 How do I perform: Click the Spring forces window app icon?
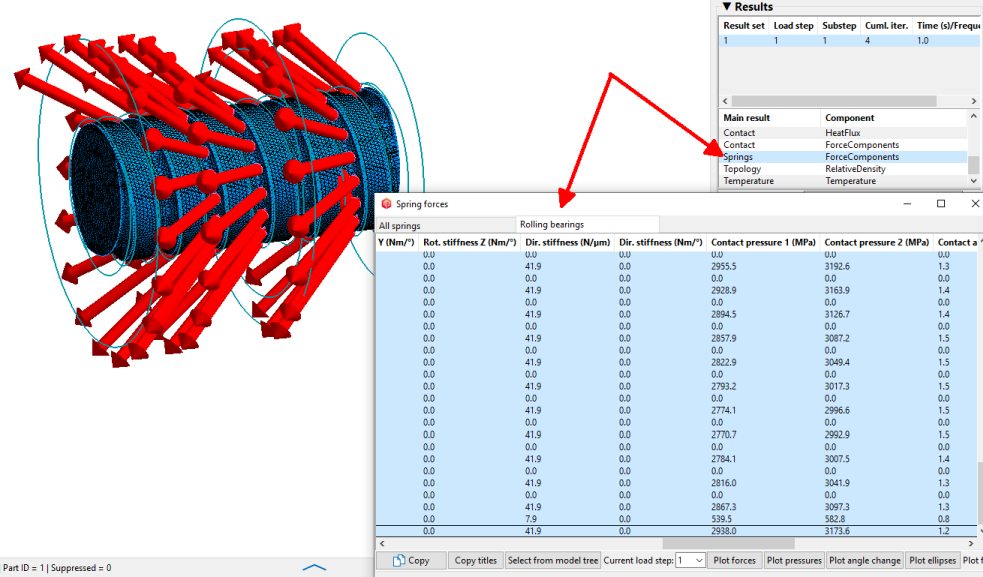click(x=386, y=204)
